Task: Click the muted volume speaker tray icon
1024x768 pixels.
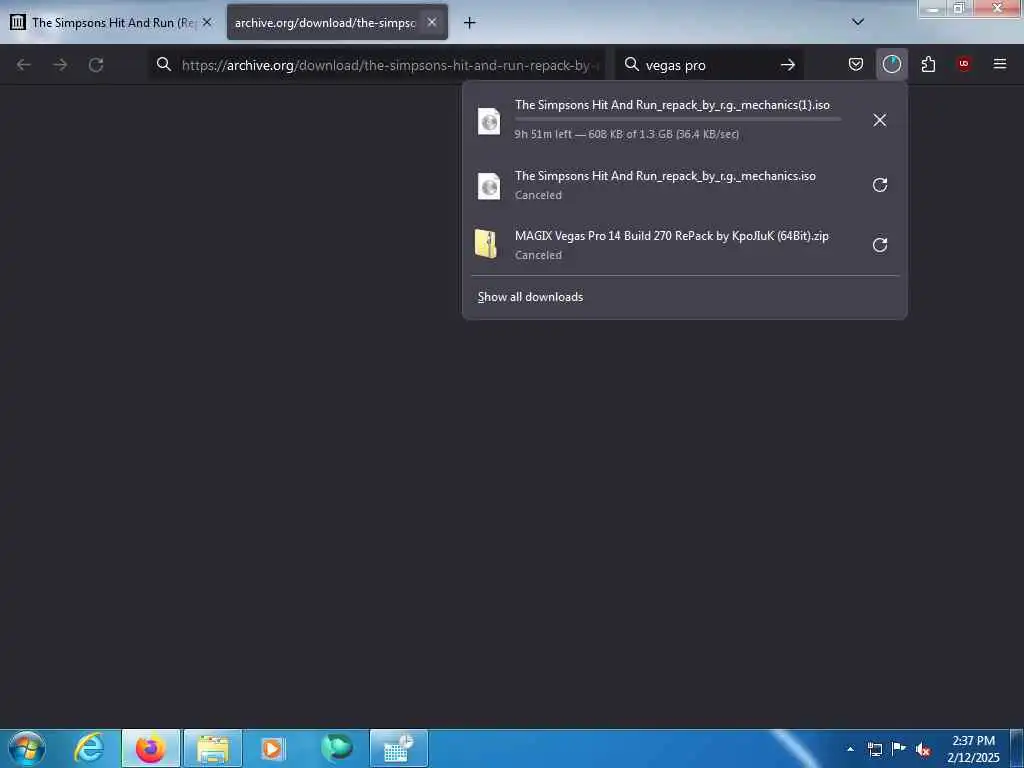Action: click(x=923, y=750)
